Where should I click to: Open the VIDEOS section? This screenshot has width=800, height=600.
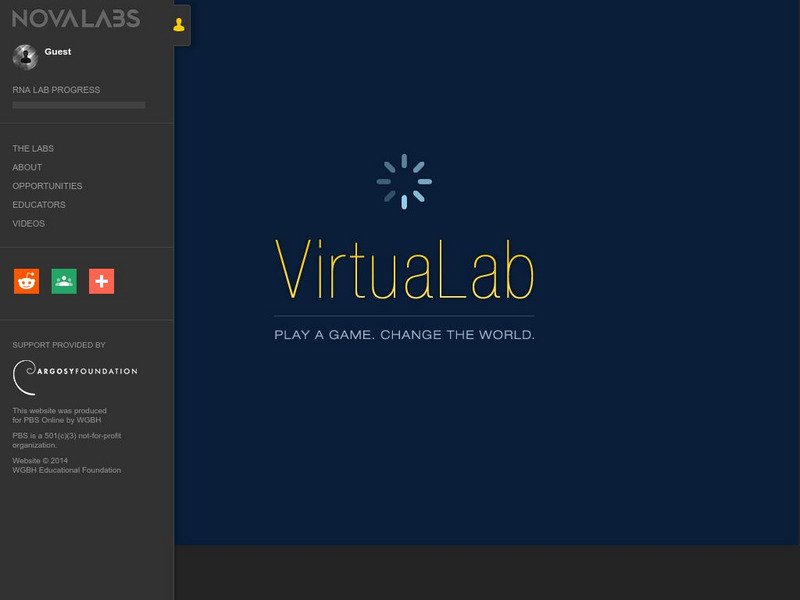click(29, 223)
